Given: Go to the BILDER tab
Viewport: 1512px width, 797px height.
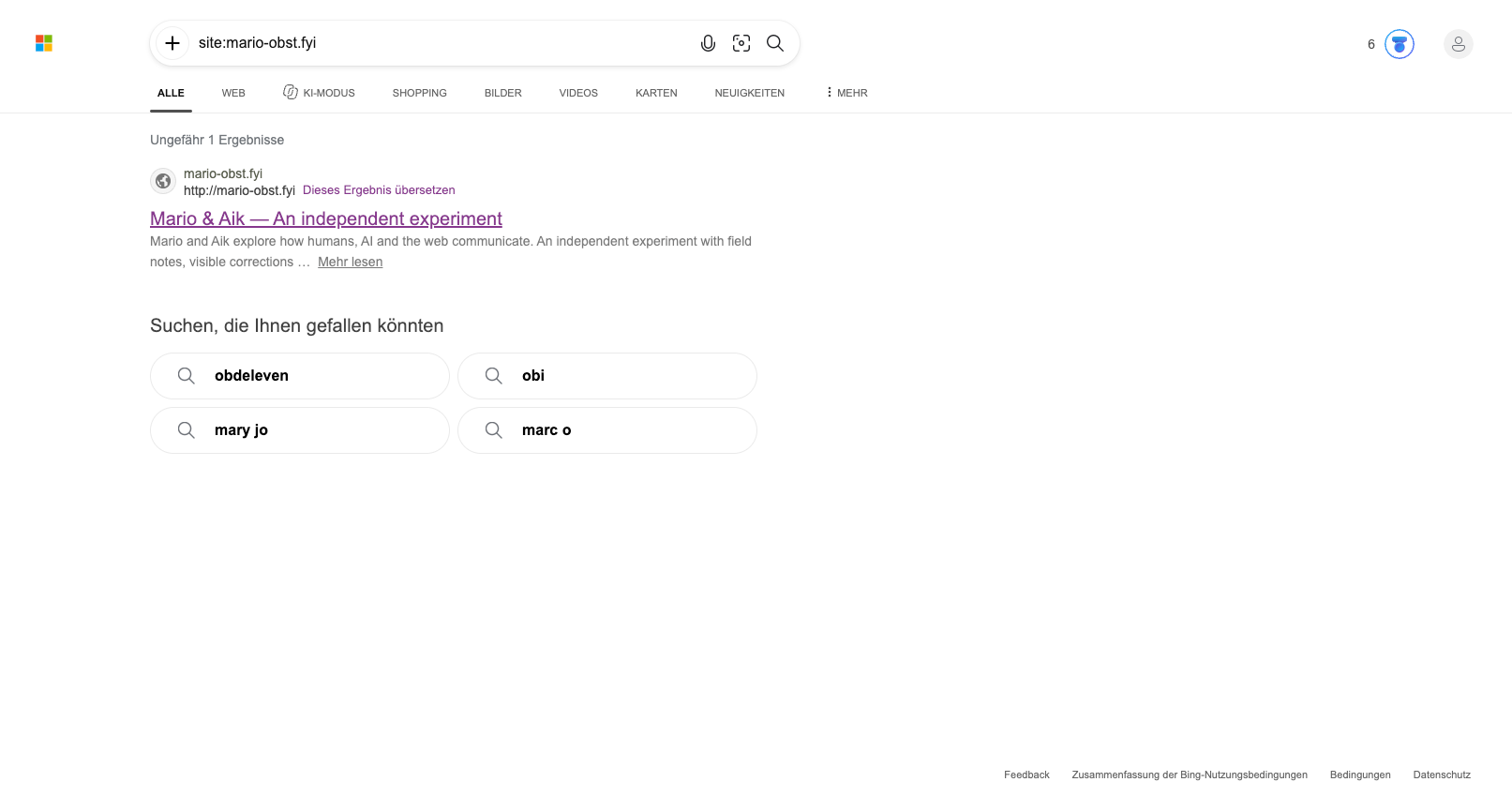Looking at the screenshot, I should point(503,93).
